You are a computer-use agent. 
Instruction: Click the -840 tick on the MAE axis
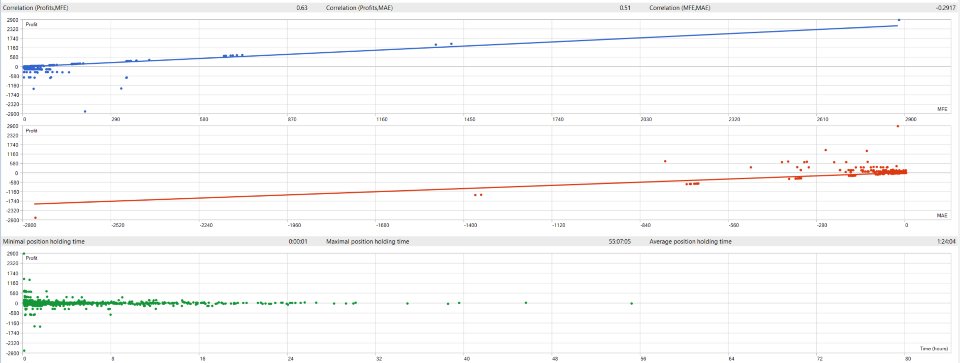645,225
